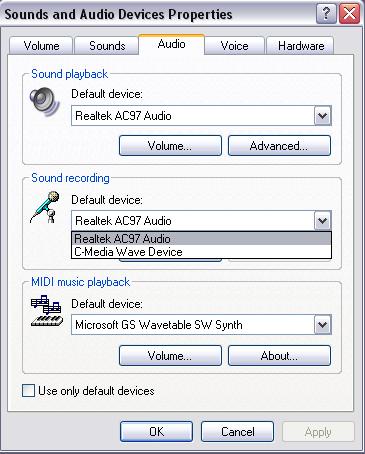Click Volume button under Sound playback
This screenshot has height=454, width=365.
pyautogui.click(x=170, y=146)
